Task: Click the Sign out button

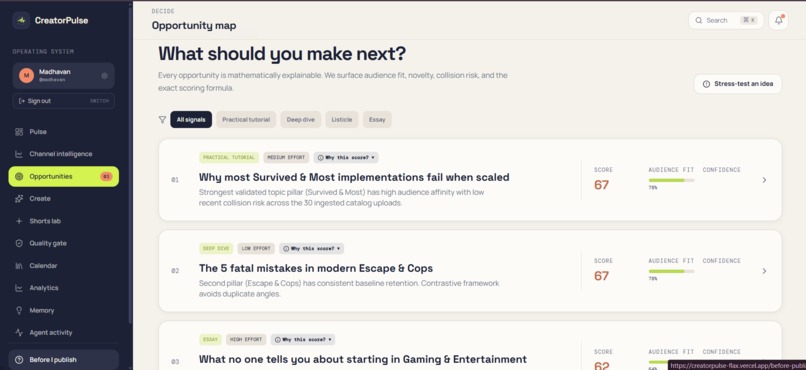Action: point(64,101)
